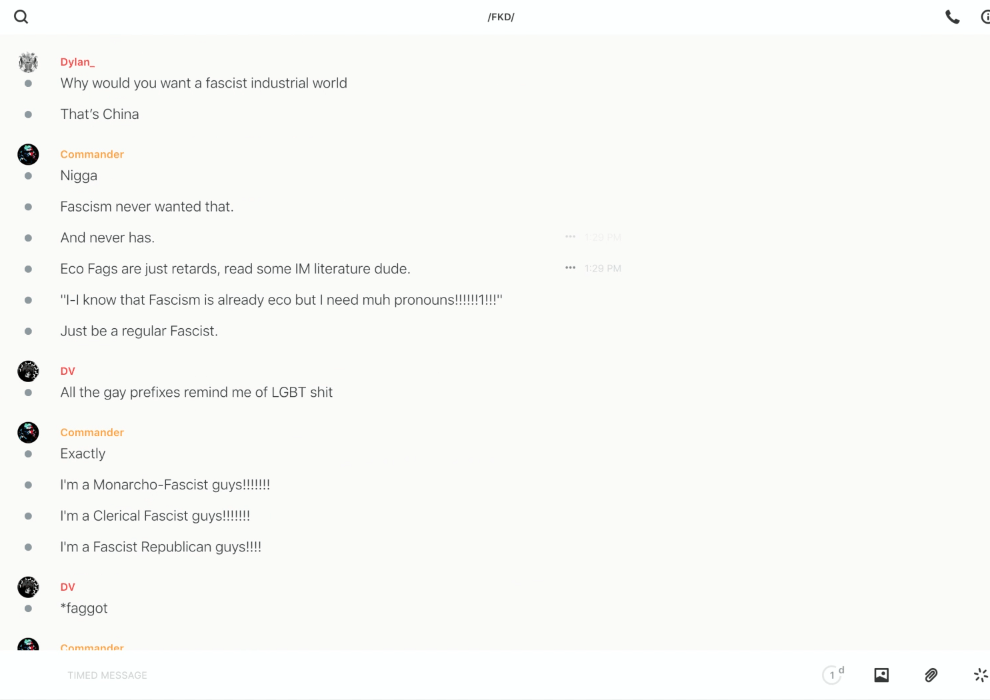Select the 'That's China' message
The image size is (990, 700).
pyautogui.click(x=99, y=114)
